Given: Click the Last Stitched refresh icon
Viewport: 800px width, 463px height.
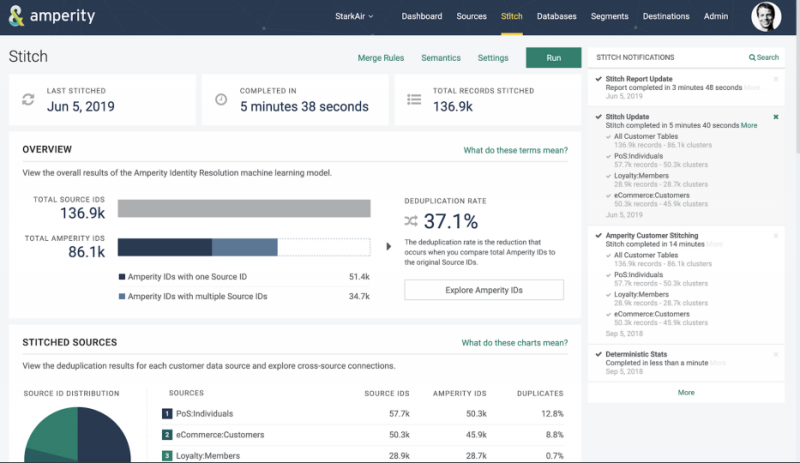Looking at the screenshot, I should (28, 100).
